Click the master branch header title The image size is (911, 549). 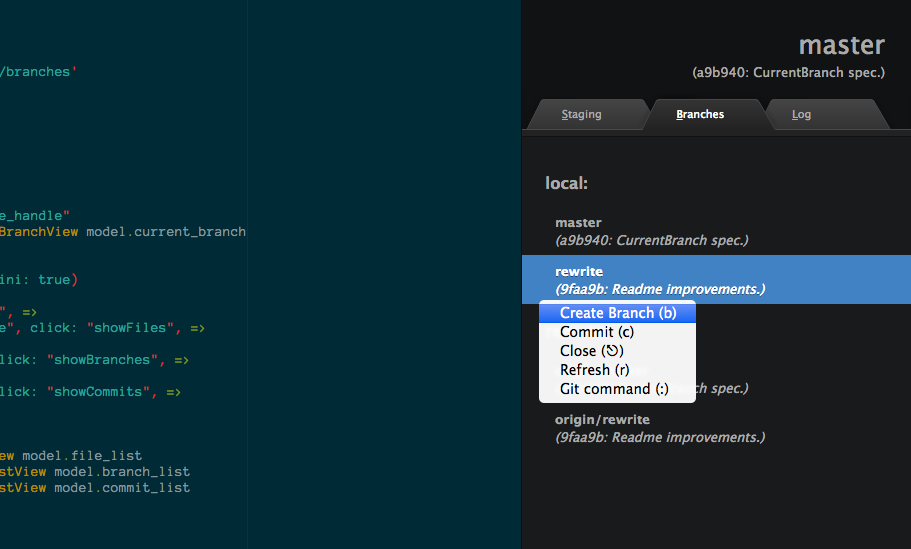point(841,45)
